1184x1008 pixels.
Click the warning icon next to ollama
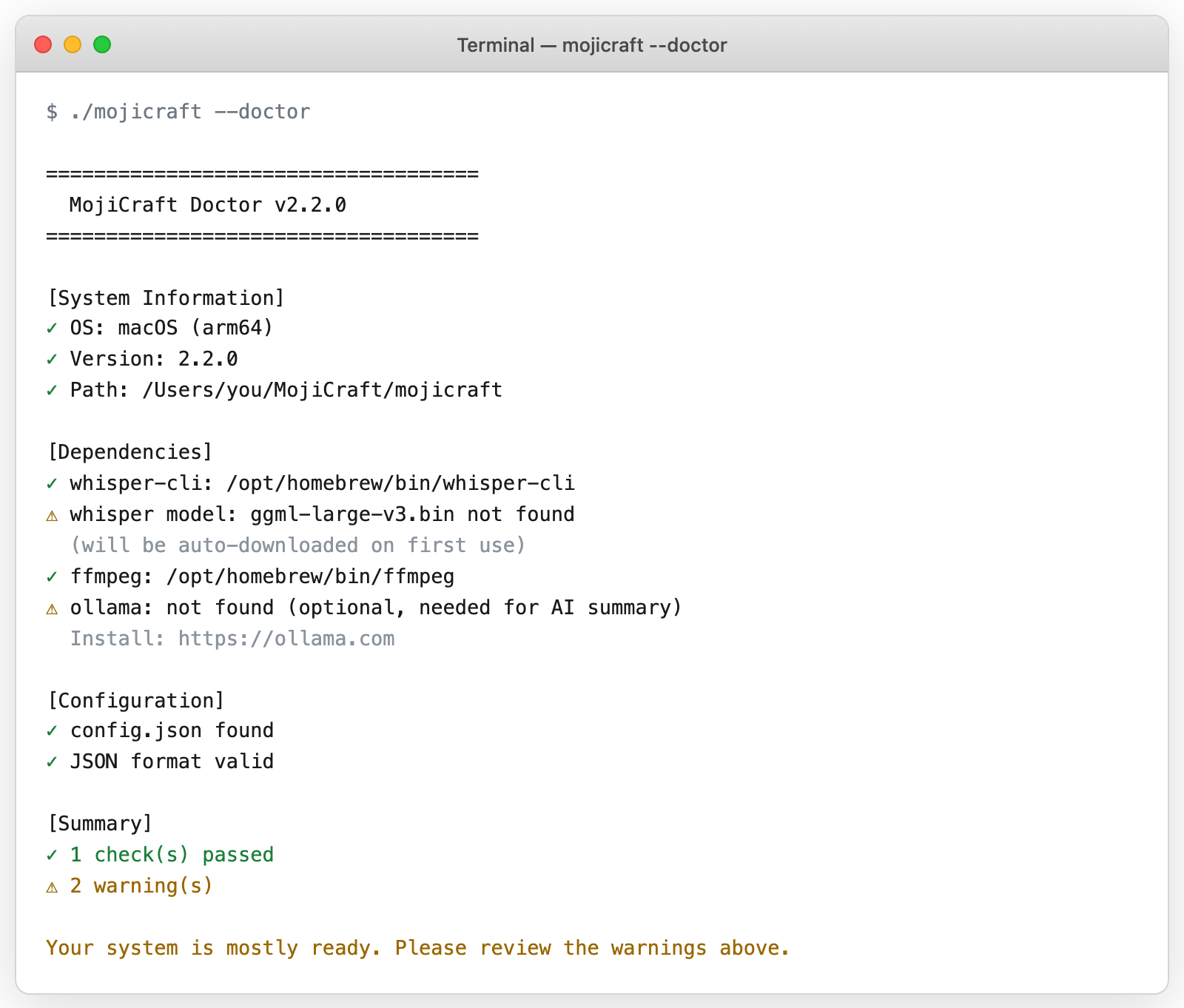coord(52,608)
